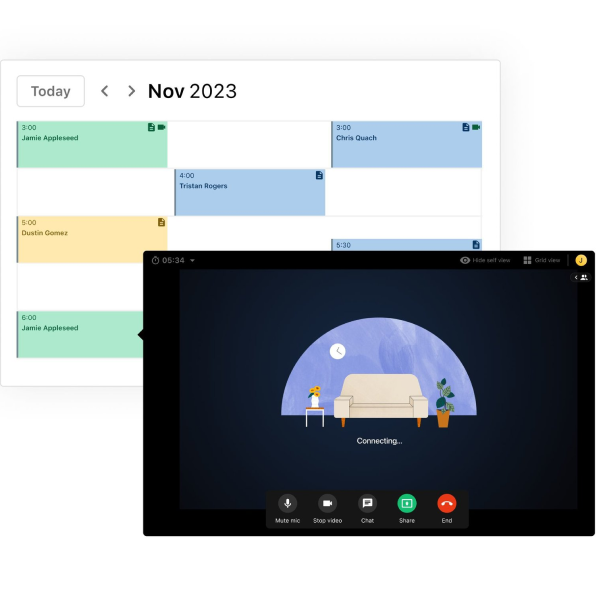Share your screen with green Share button
Viewport: 596px width, 596px height.
coord(407,504)
